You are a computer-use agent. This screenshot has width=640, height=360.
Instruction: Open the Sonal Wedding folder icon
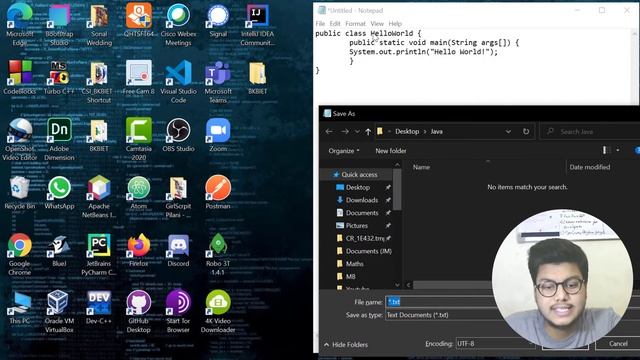(99, 24)
